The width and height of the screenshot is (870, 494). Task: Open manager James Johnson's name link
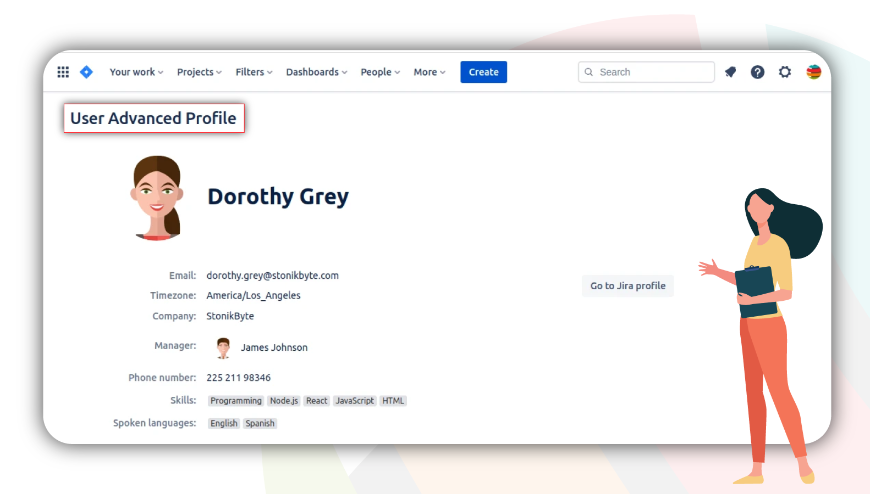(274, 347)
